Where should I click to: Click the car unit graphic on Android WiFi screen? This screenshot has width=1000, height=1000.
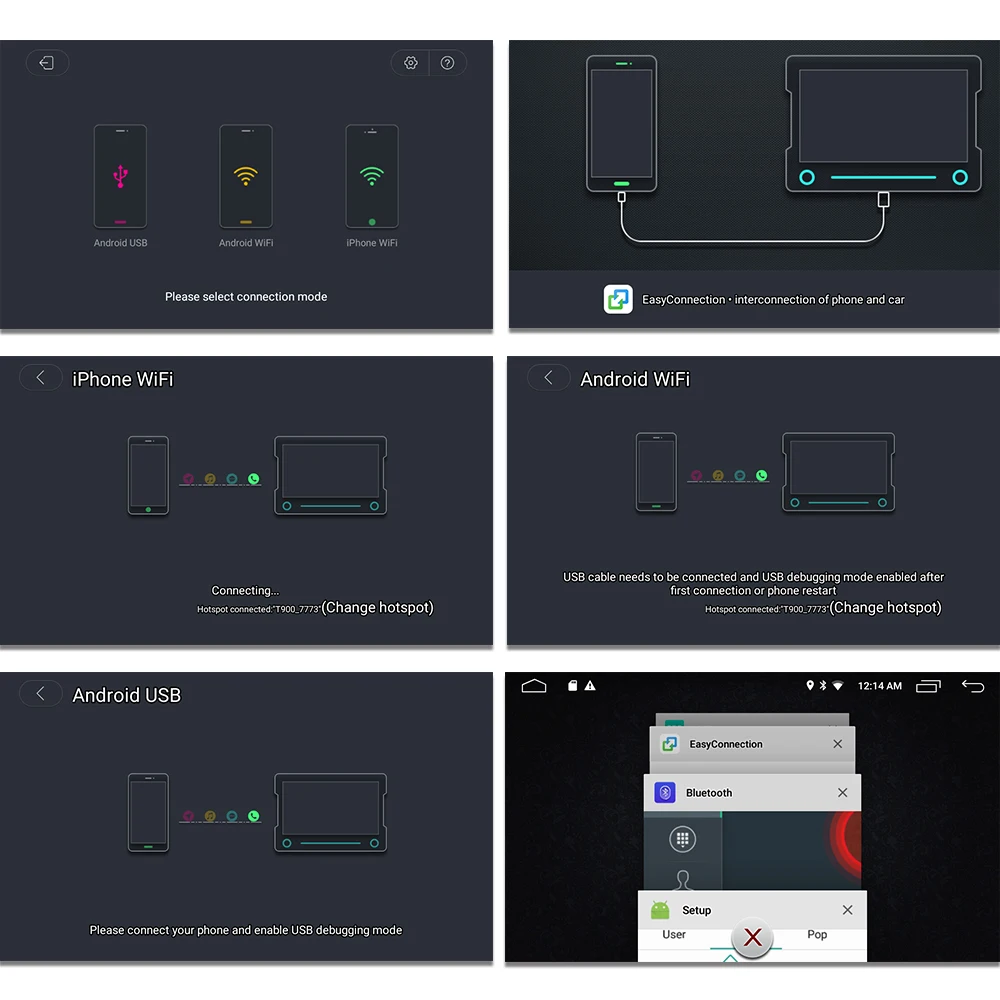pyautogui.click(x=838, y=472)
